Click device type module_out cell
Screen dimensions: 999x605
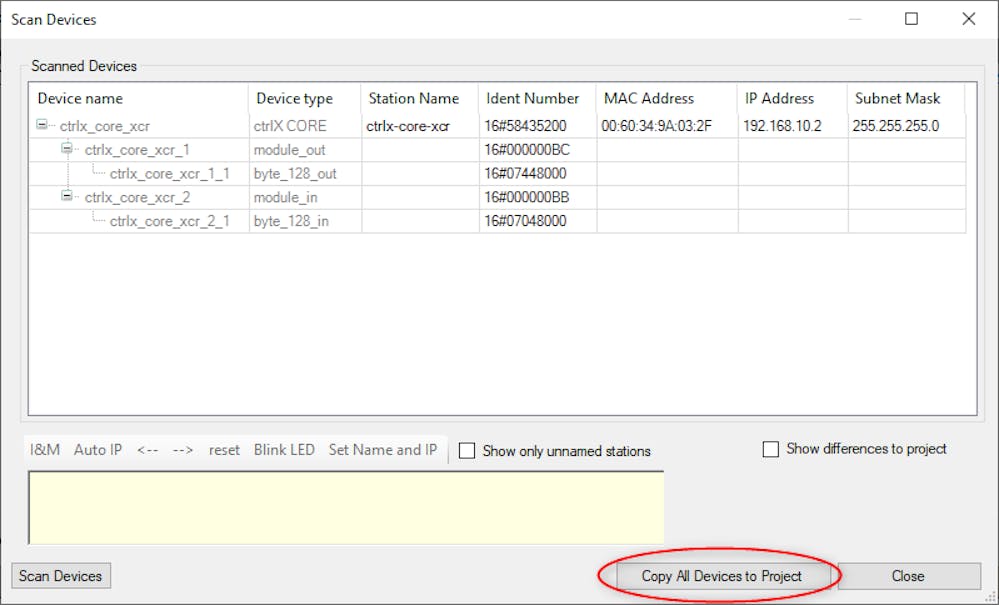tap(305, 150)
